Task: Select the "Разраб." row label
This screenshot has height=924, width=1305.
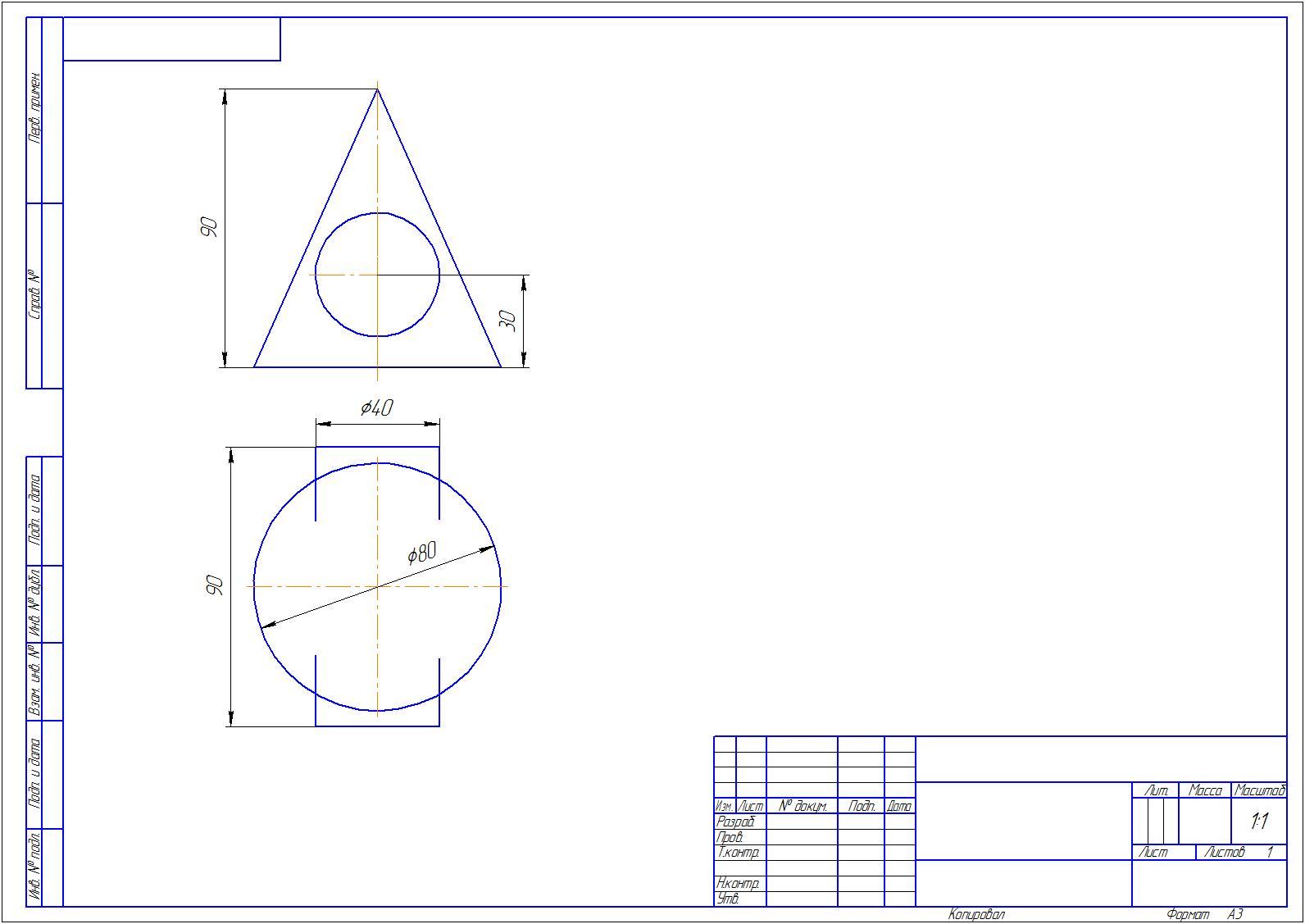Action: [735, 822]
